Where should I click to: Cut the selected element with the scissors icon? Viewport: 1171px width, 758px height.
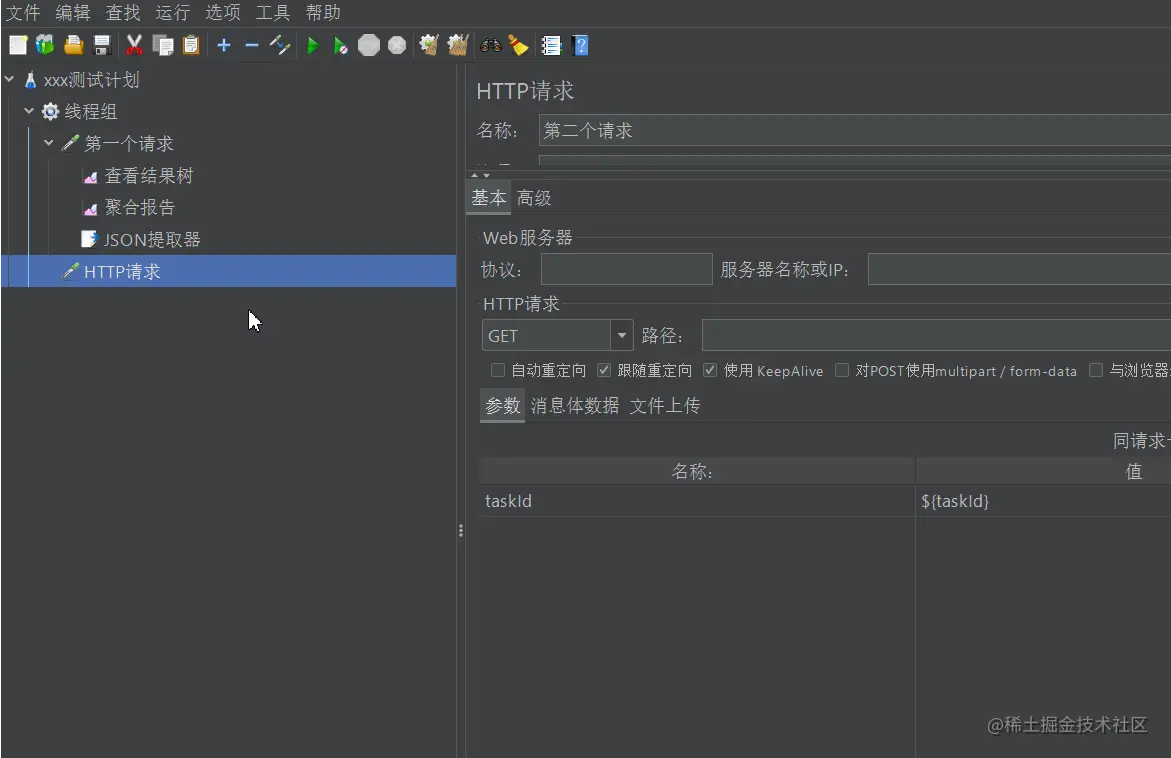click(134, 46)
